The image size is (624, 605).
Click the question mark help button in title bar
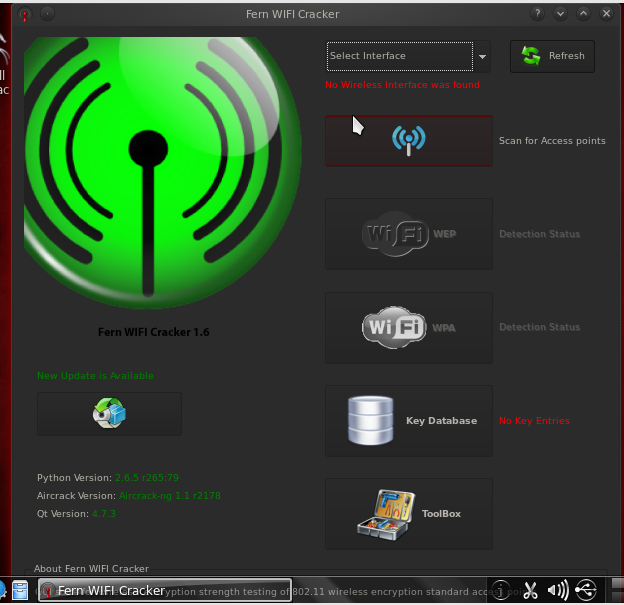coord(537,14)
